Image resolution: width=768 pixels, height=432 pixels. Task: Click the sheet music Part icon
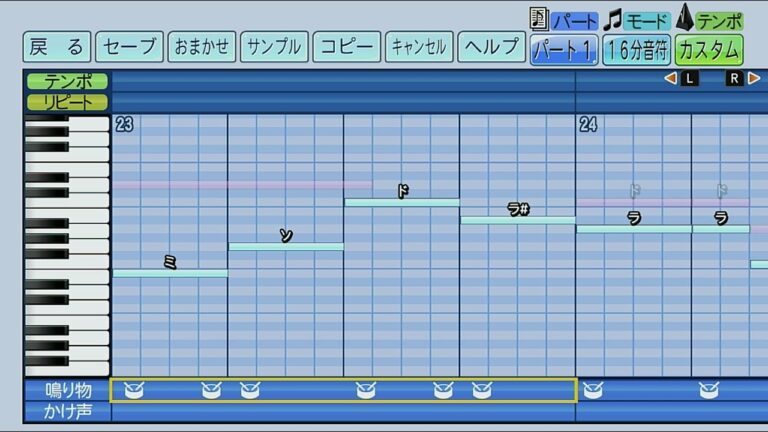tap(539, 18)
